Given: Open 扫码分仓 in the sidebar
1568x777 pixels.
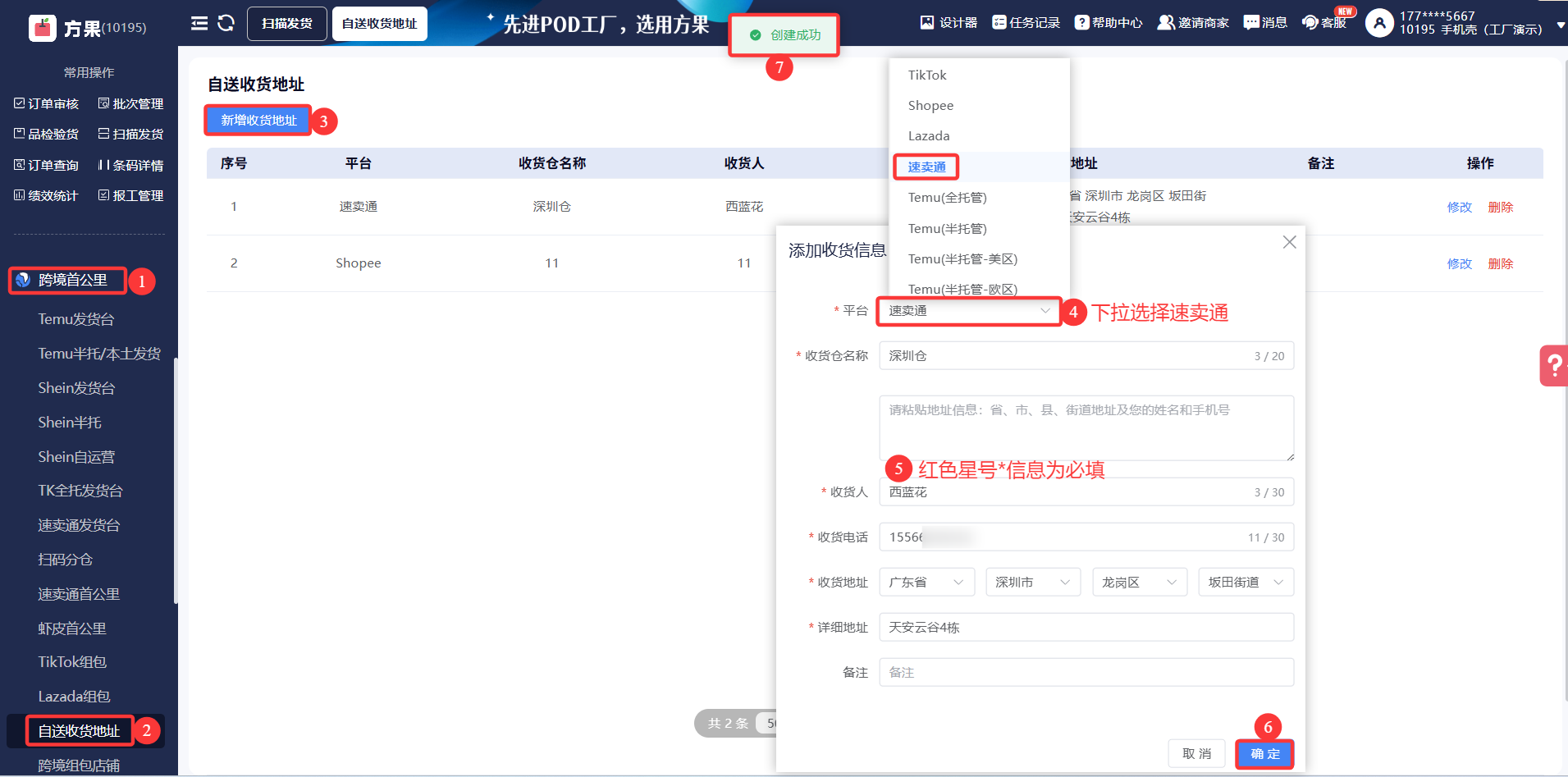Looking at the screenshot, I should click(x=66, y=560).
